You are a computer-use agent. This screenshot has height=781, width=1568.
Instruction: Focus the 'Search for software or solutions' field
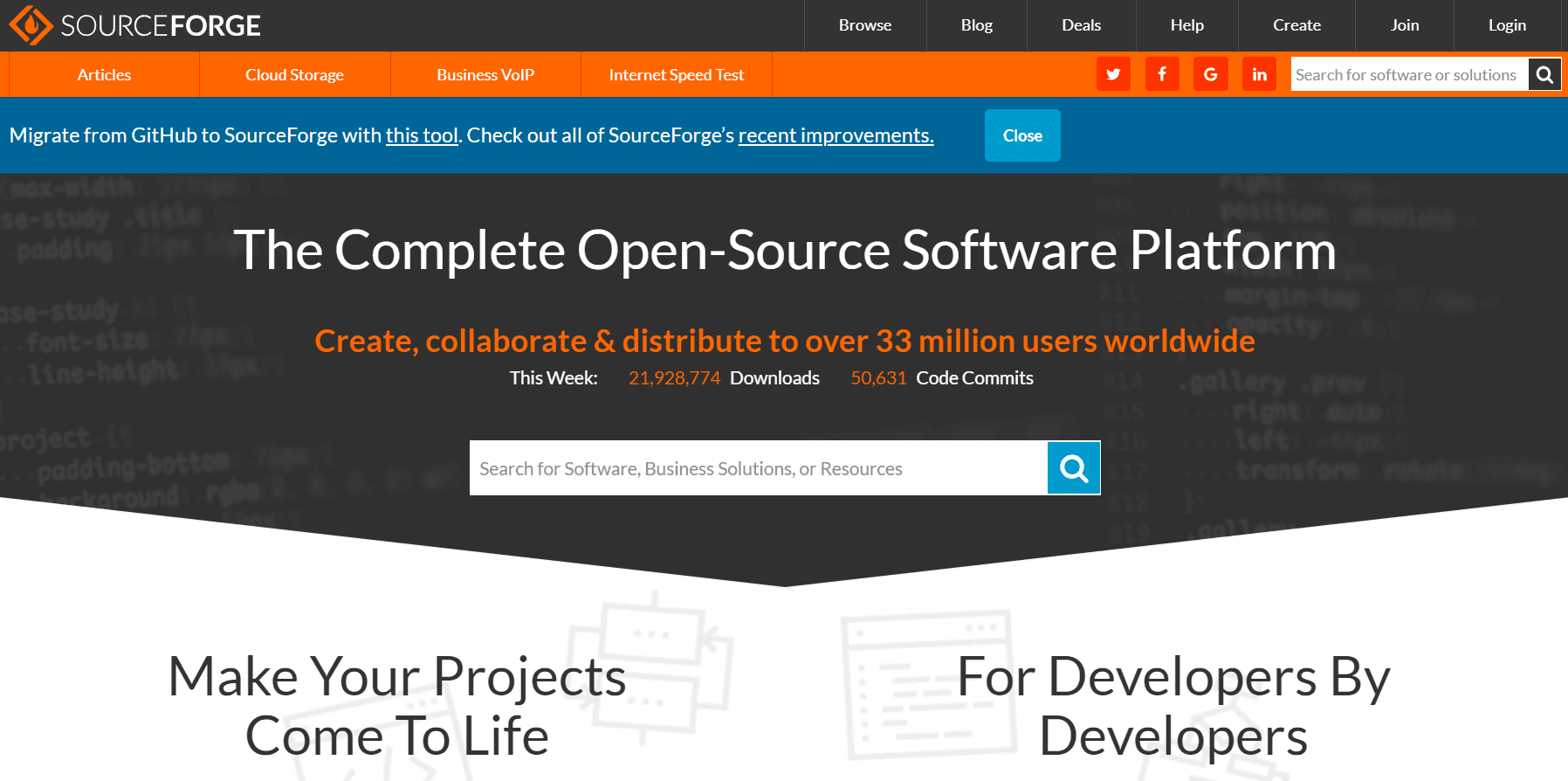1409,74
